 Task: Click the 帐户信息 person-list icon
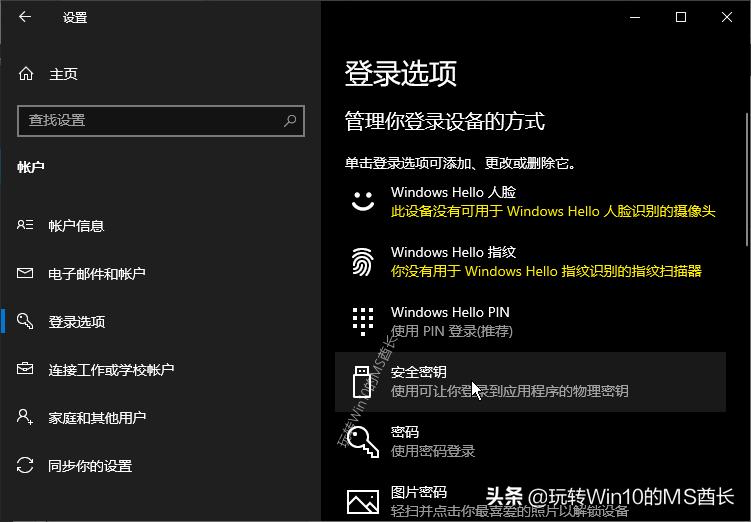[x=25, y=225]
